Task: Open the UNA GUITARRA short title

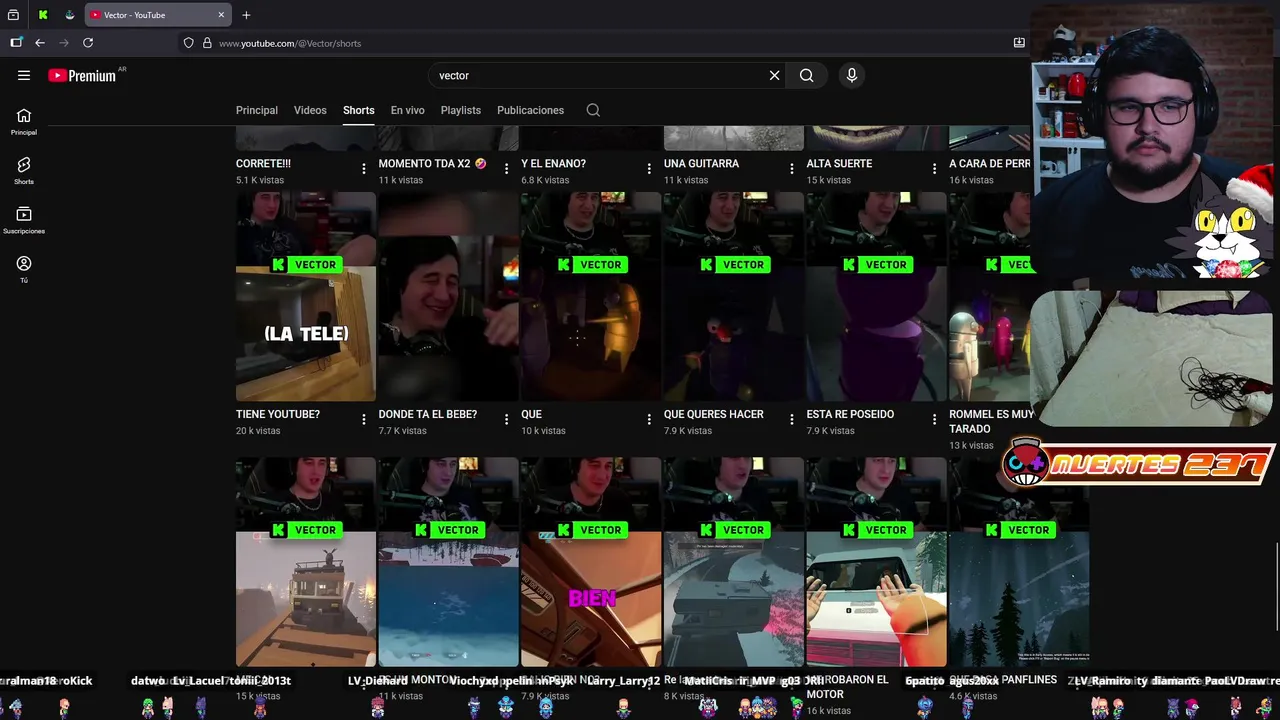Action: 702,163
